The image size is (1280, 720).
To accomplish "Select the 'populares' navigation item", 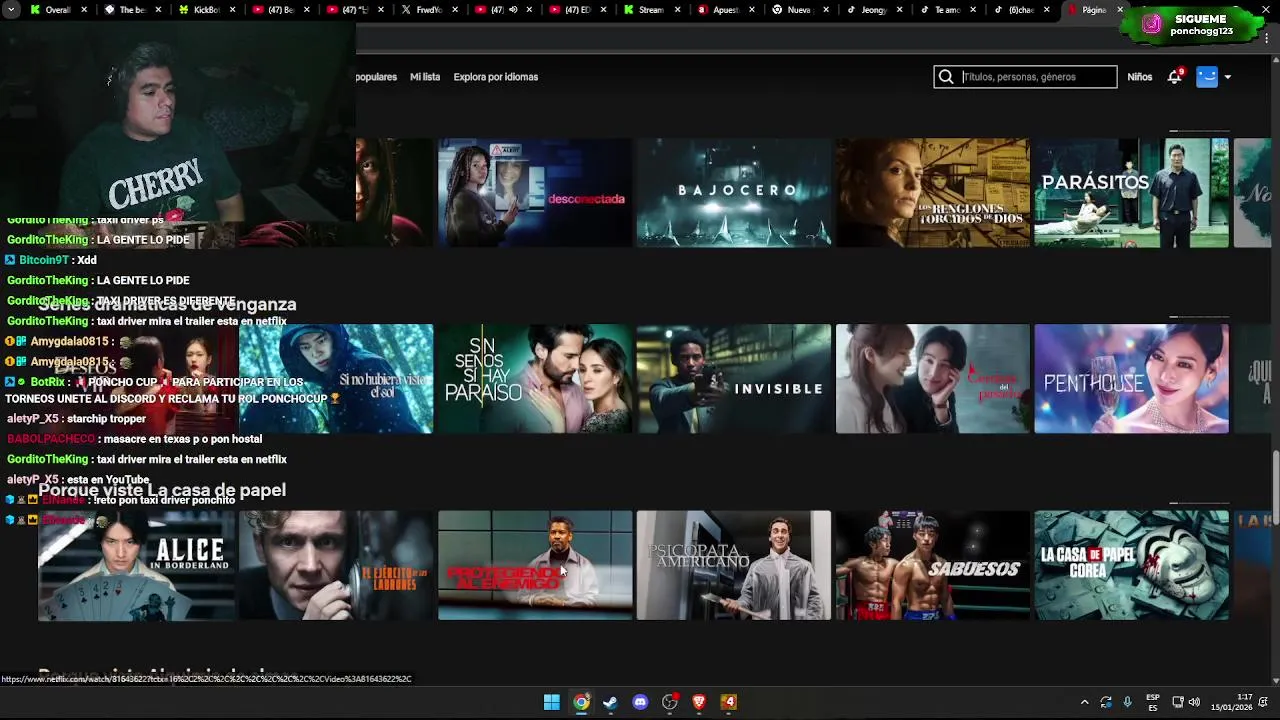I will (x=376, y=77).
